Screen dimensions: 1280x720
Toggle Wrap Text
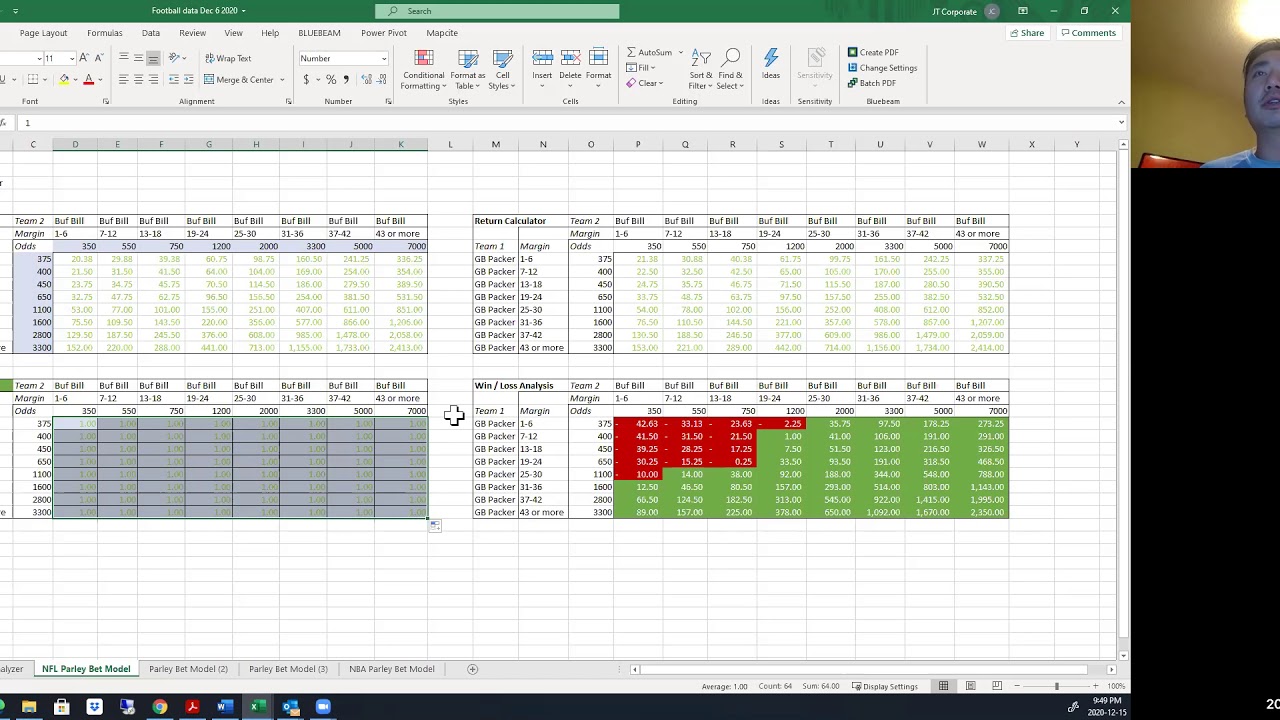coord(228,58)
